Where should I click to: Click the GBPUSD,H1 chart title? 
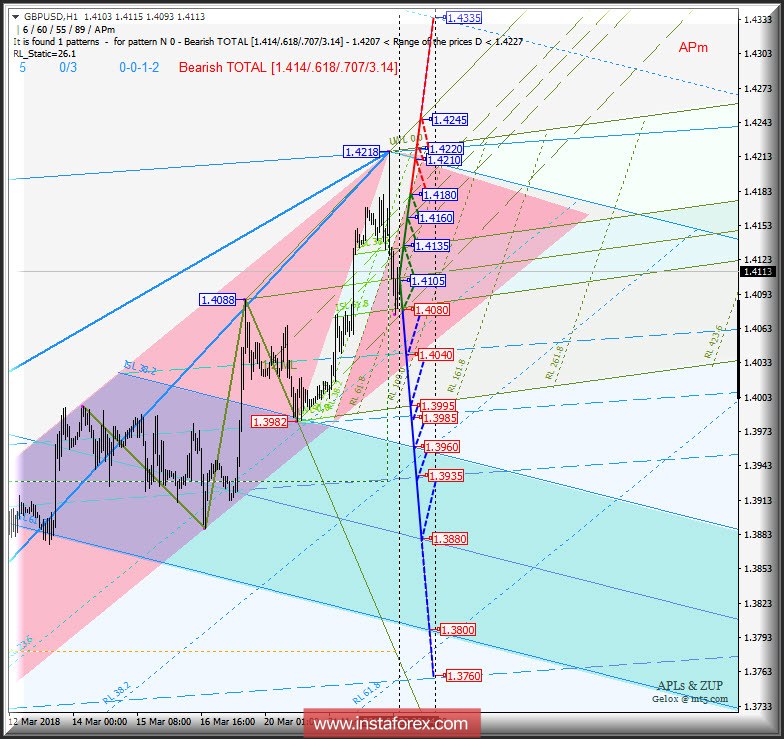point(50,17)
